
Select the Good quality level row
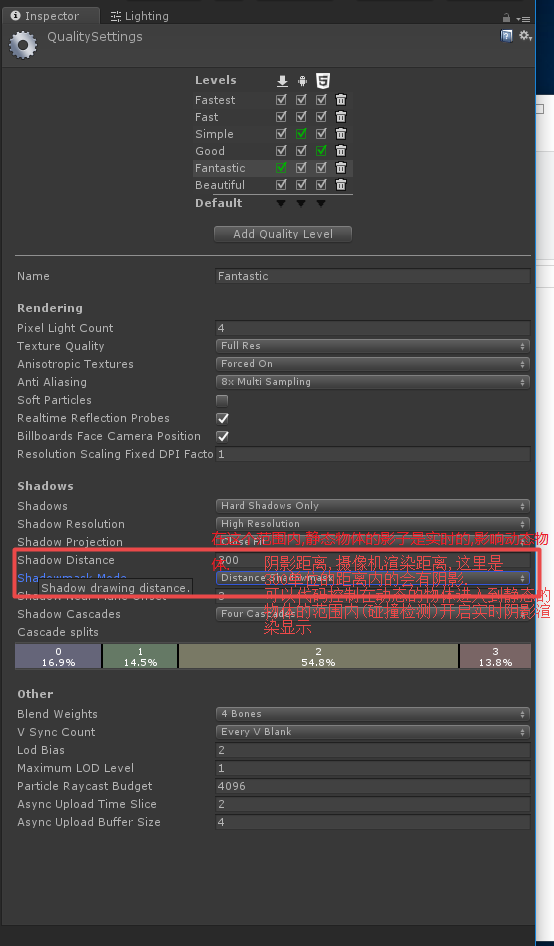[x=273, y=151]
